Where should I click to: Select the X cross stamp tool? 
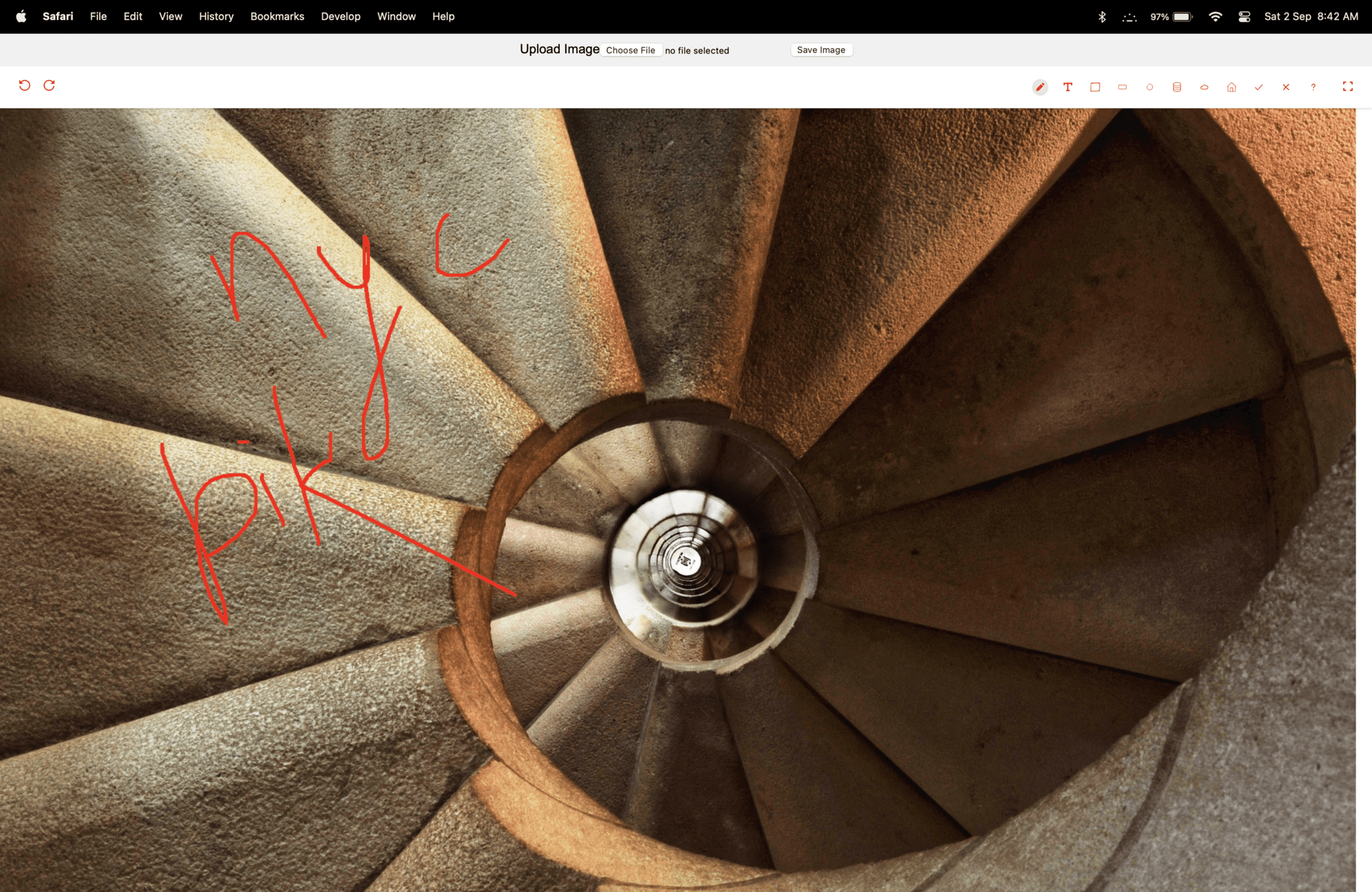(1286, 87)
